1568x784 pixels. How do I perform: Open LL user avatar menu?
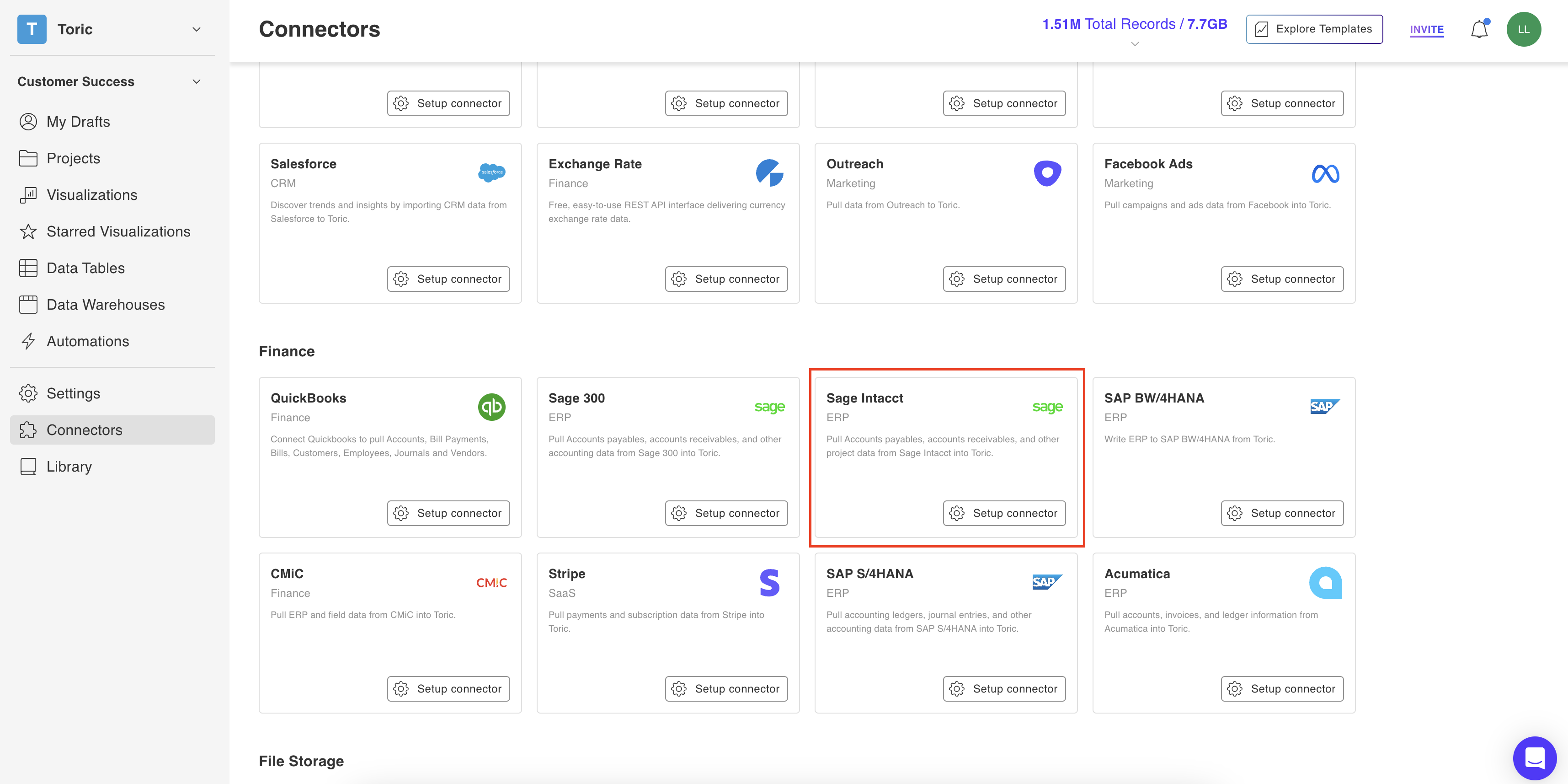click(1524, 29)
